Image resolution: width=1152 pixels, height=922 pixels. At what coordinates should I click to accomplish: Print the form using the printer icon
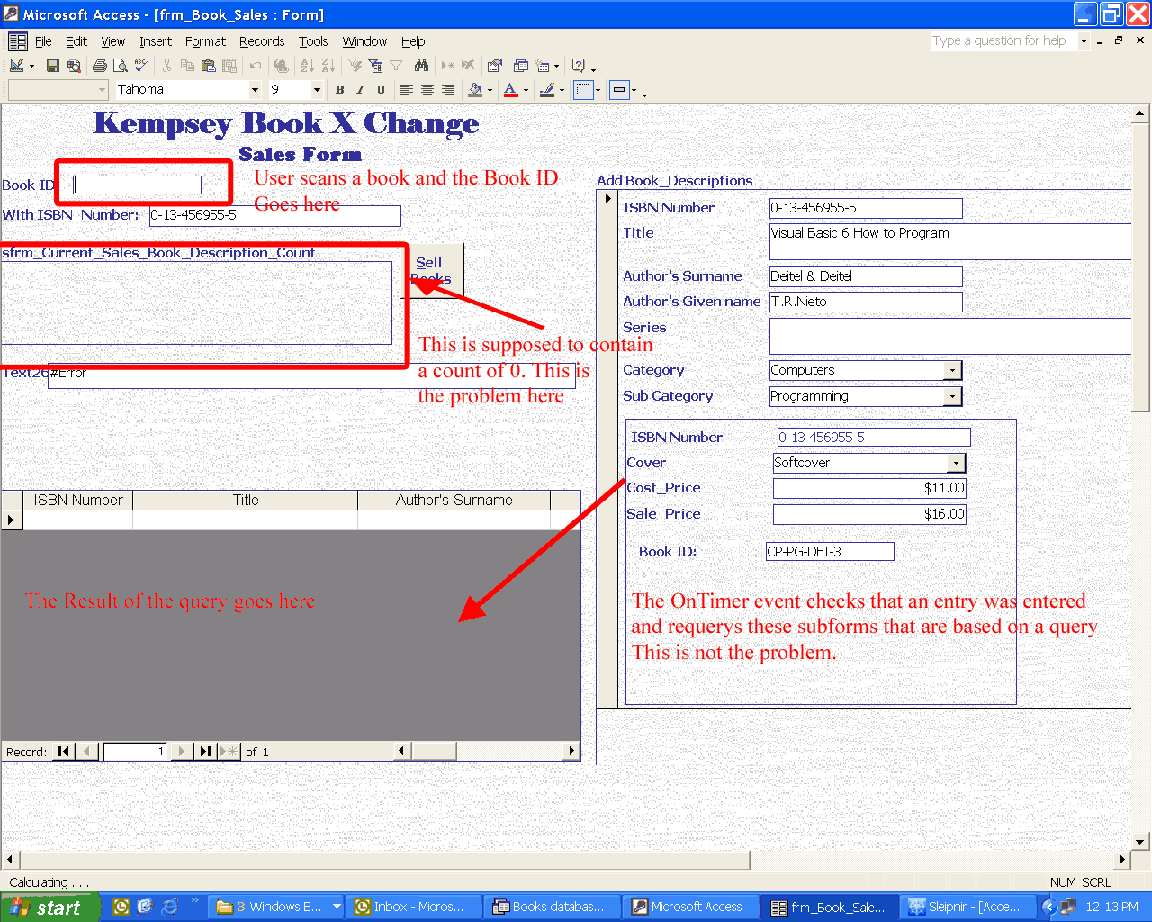pos(100,66)
